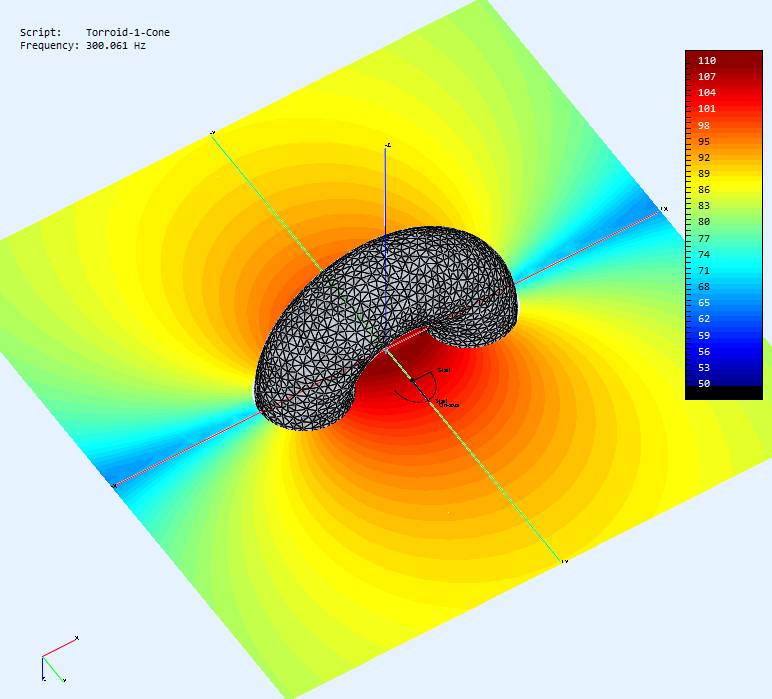
Task: Click the 107 value on the color scale
Action: 707,76
